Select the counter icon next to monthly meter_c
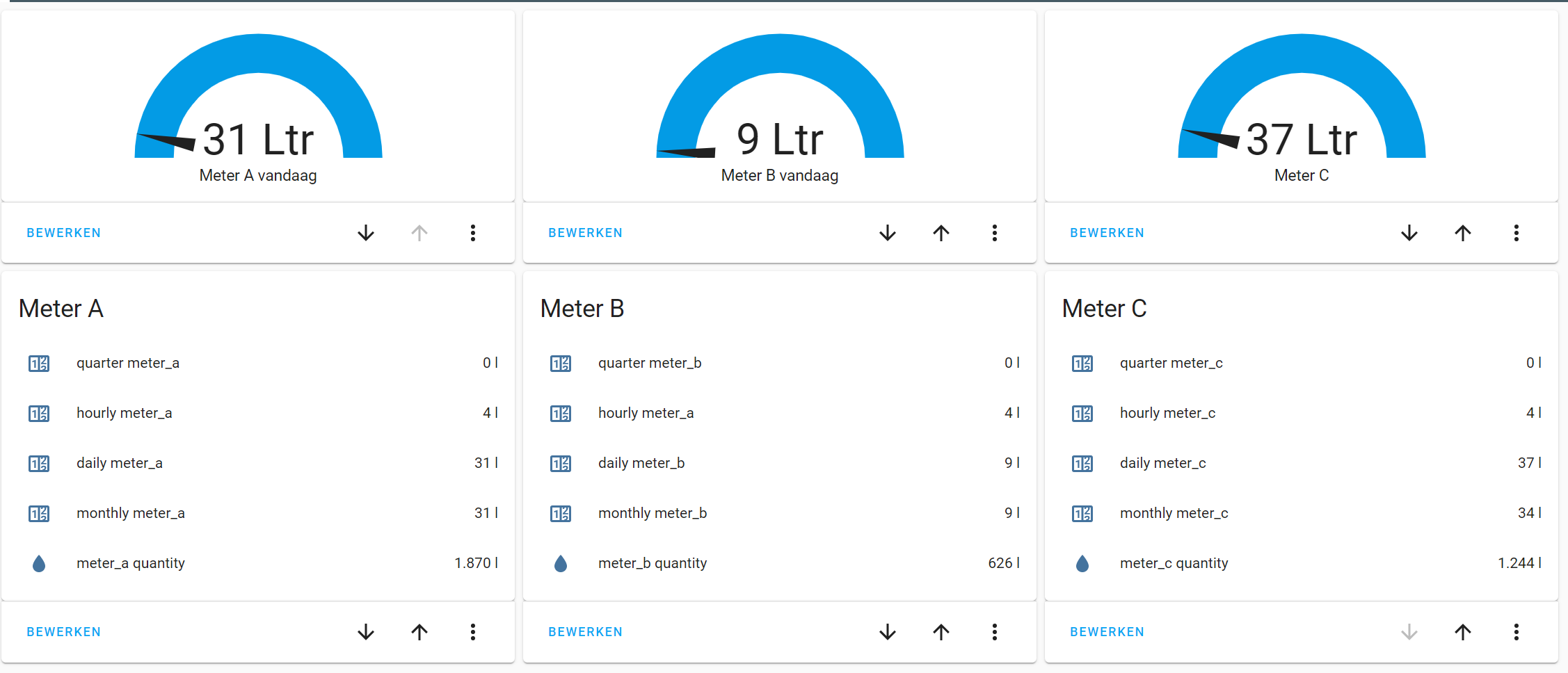Image resolution: width=1568 pixels, height=673 pixels. [x=1082, y=513]
